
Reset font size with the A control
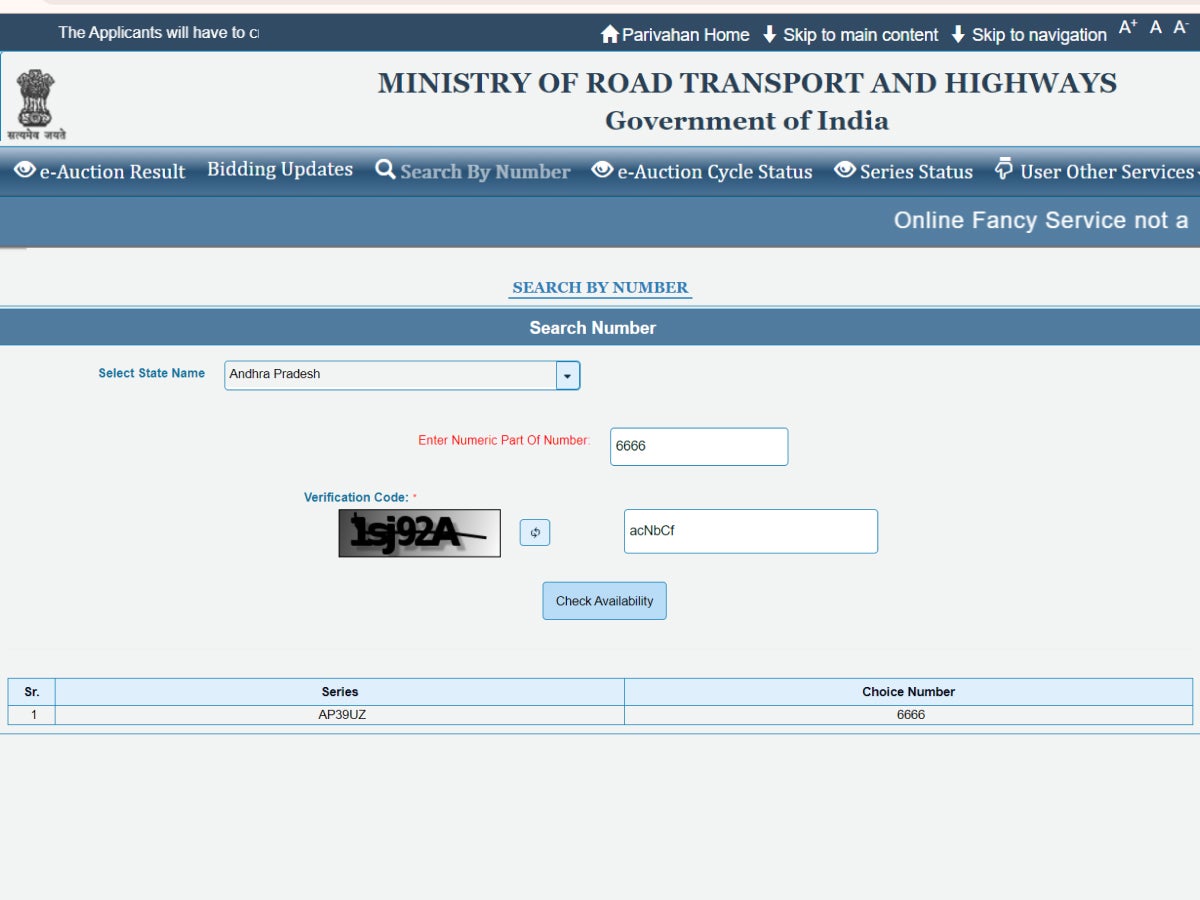point(1155,30)
